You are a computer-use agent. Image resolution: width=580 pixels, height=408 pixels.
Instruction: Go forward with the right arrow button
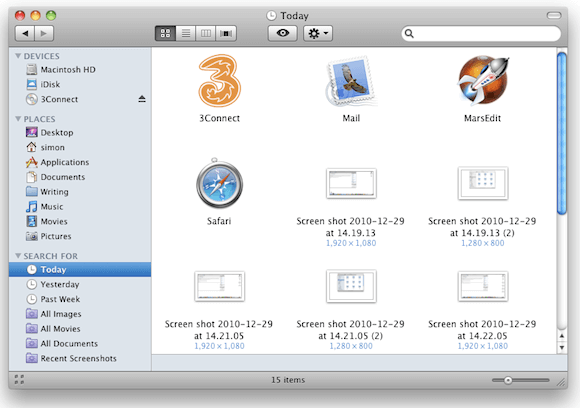click(44, 33)
